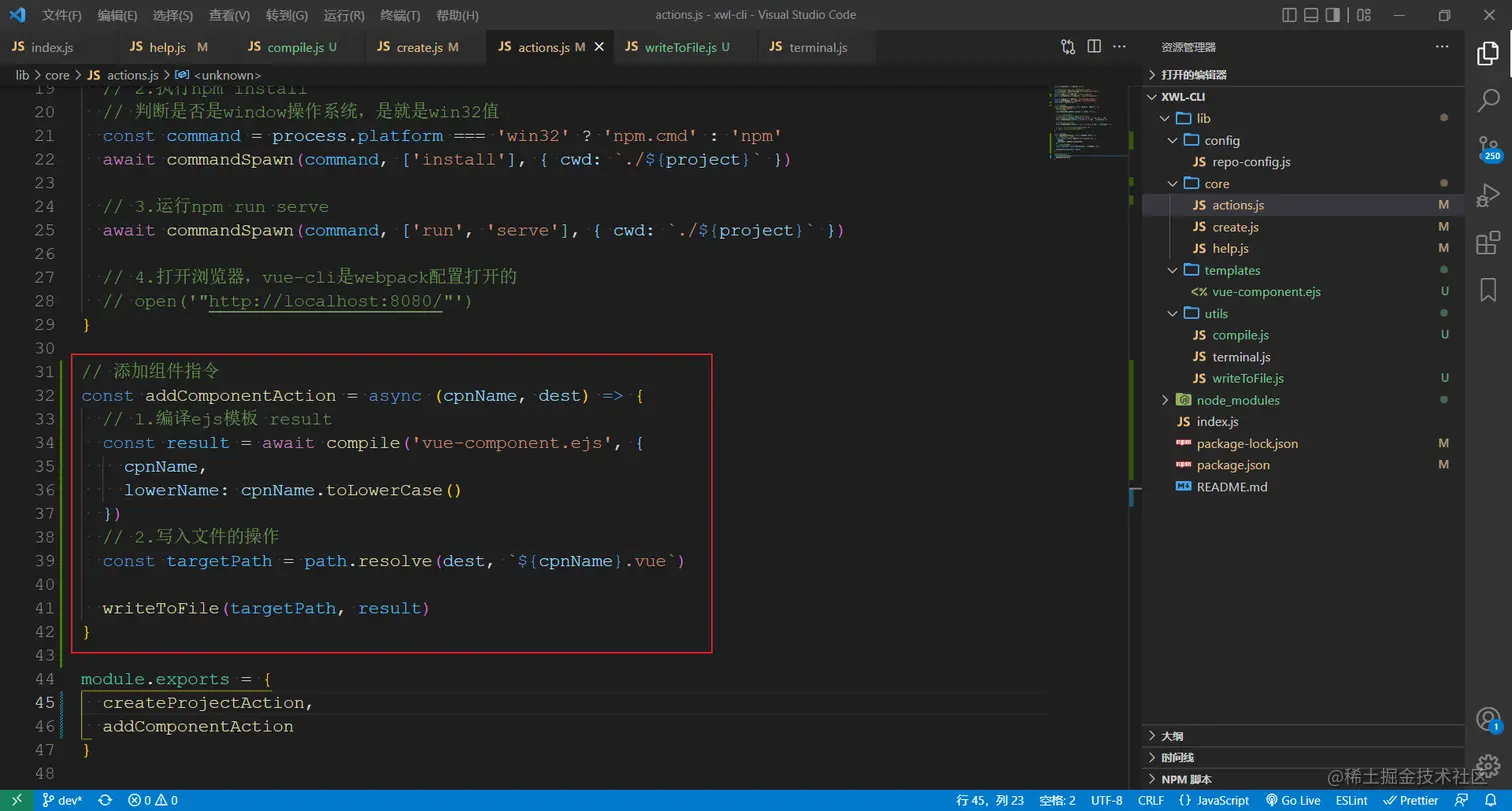Click the Accounts icon in activity bar
This screenshot has width=1512, height=811.
1488,720
